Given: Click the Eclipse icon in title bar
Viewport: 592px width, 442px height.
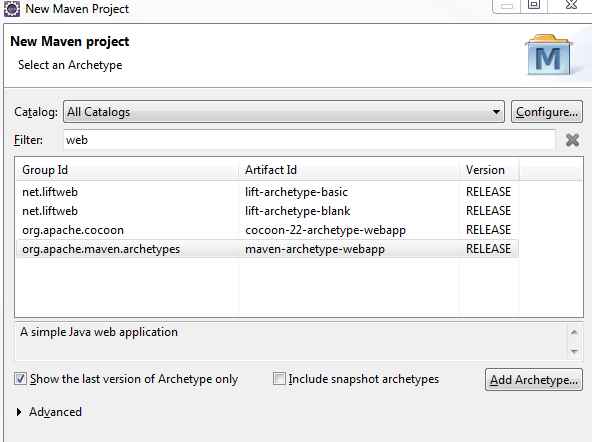Looking at the screenshot, I should click(x=12, y=9).
